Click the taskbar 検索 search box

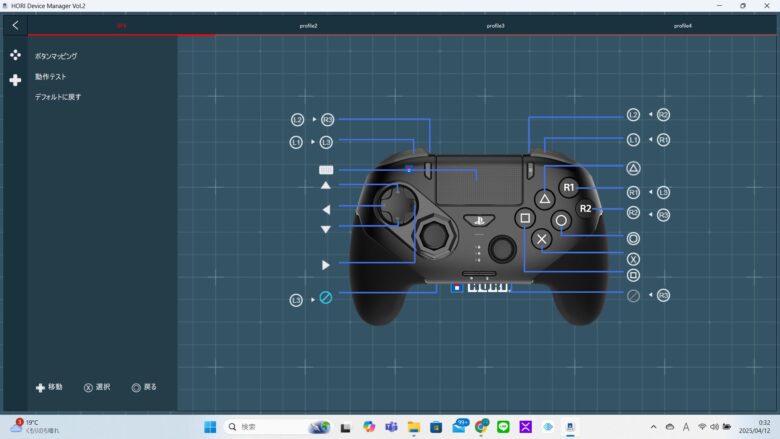click(x=278, y=427)
